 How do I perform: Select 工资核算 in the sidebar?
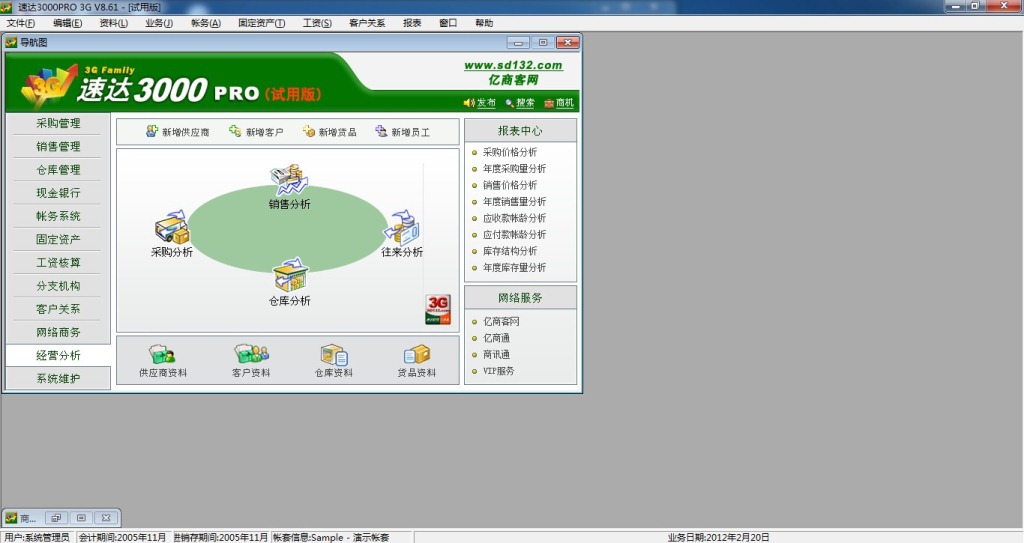(58, 263)
